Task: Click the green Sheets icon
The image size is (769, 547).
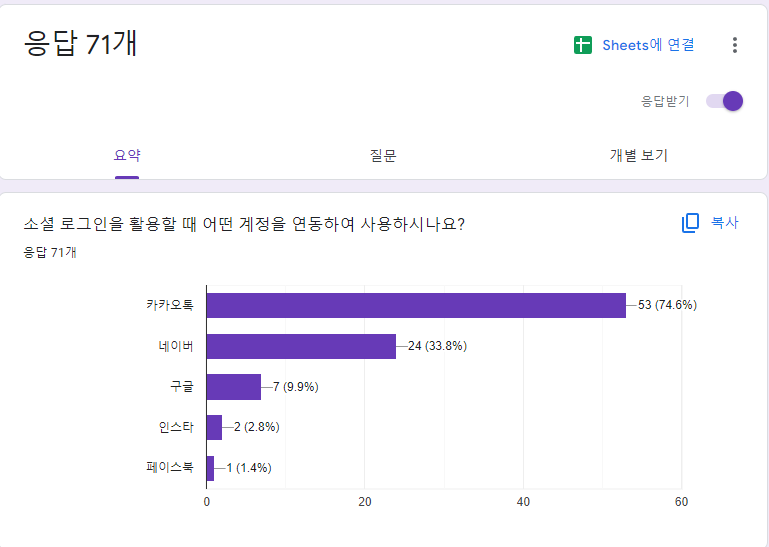Action: click(x=583, y=45)
